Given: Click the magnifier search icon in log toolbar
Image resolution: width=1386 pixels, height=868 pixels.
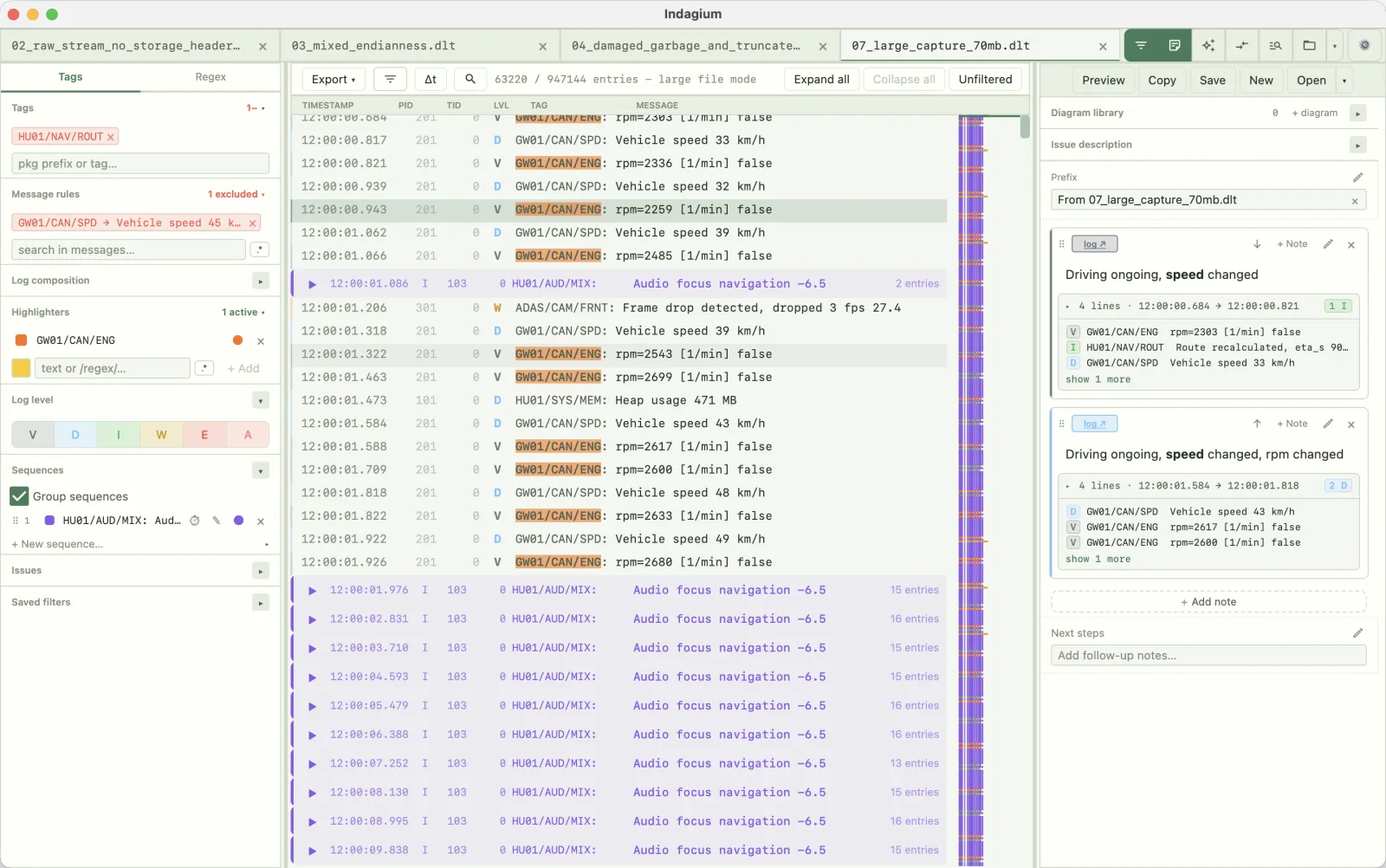Looking at the screenshot, I should tap(470, 79).
